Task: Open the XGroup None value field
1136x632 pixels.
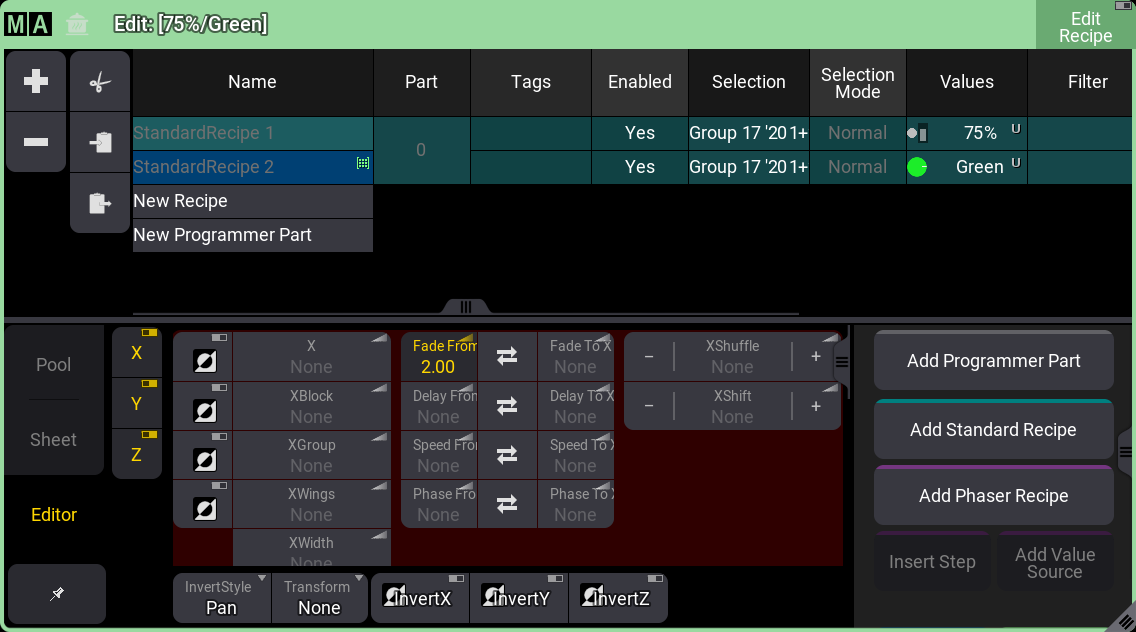Action: [x=312, y=455]
